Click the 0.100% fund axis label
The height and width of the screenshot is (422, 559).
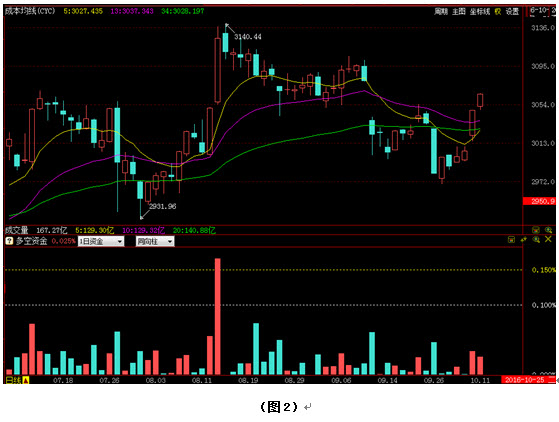543,305
